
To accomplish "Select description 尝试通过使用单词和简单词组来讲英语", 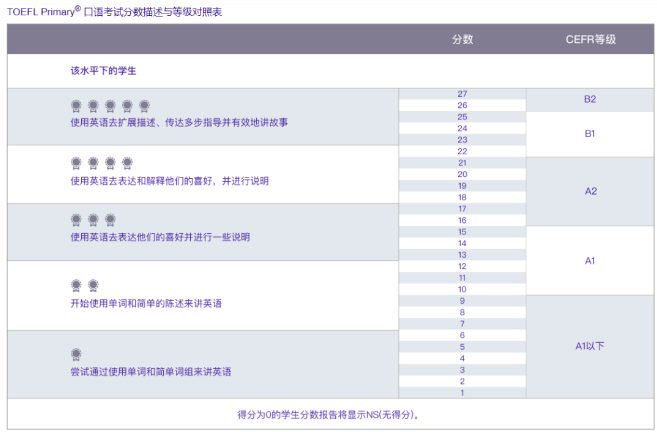I will pyautogui.click(x=150, y=371).
